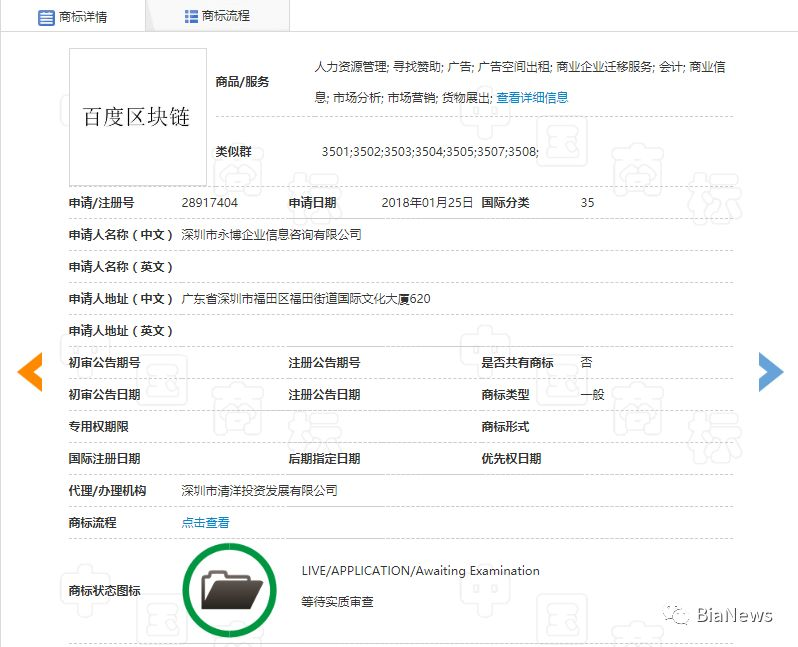
Task: Select status text LIVE/APPLICATION/Awaiting Examination
Action: click(420, 571)
